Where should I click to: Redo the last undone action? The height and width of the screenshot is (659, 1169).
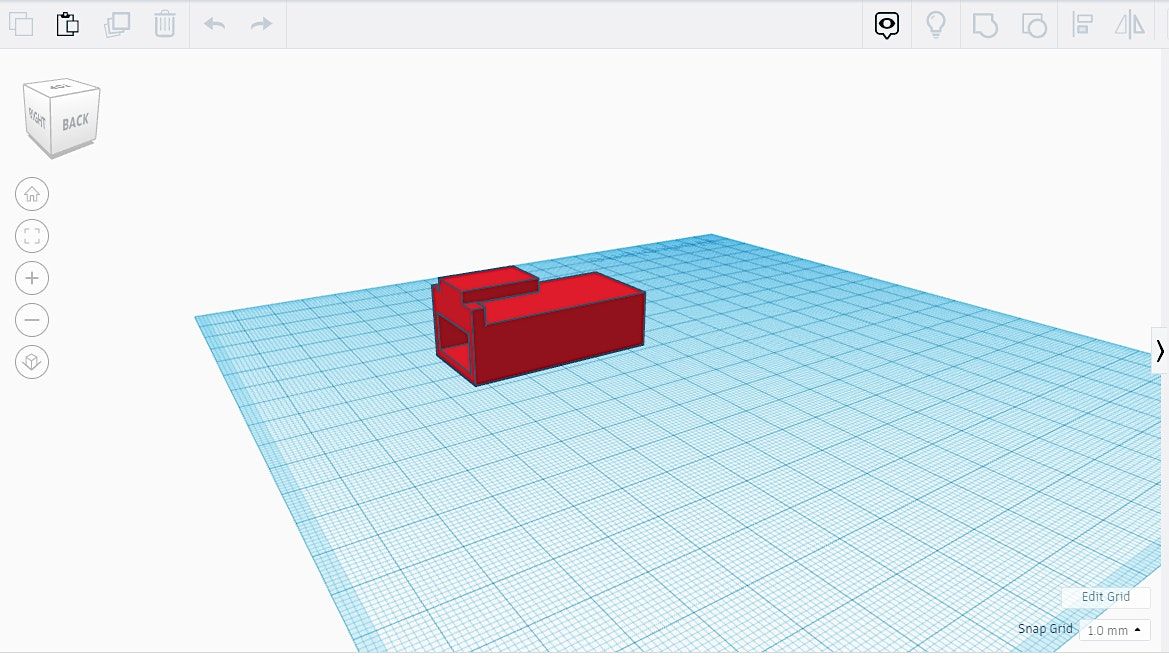261,25
